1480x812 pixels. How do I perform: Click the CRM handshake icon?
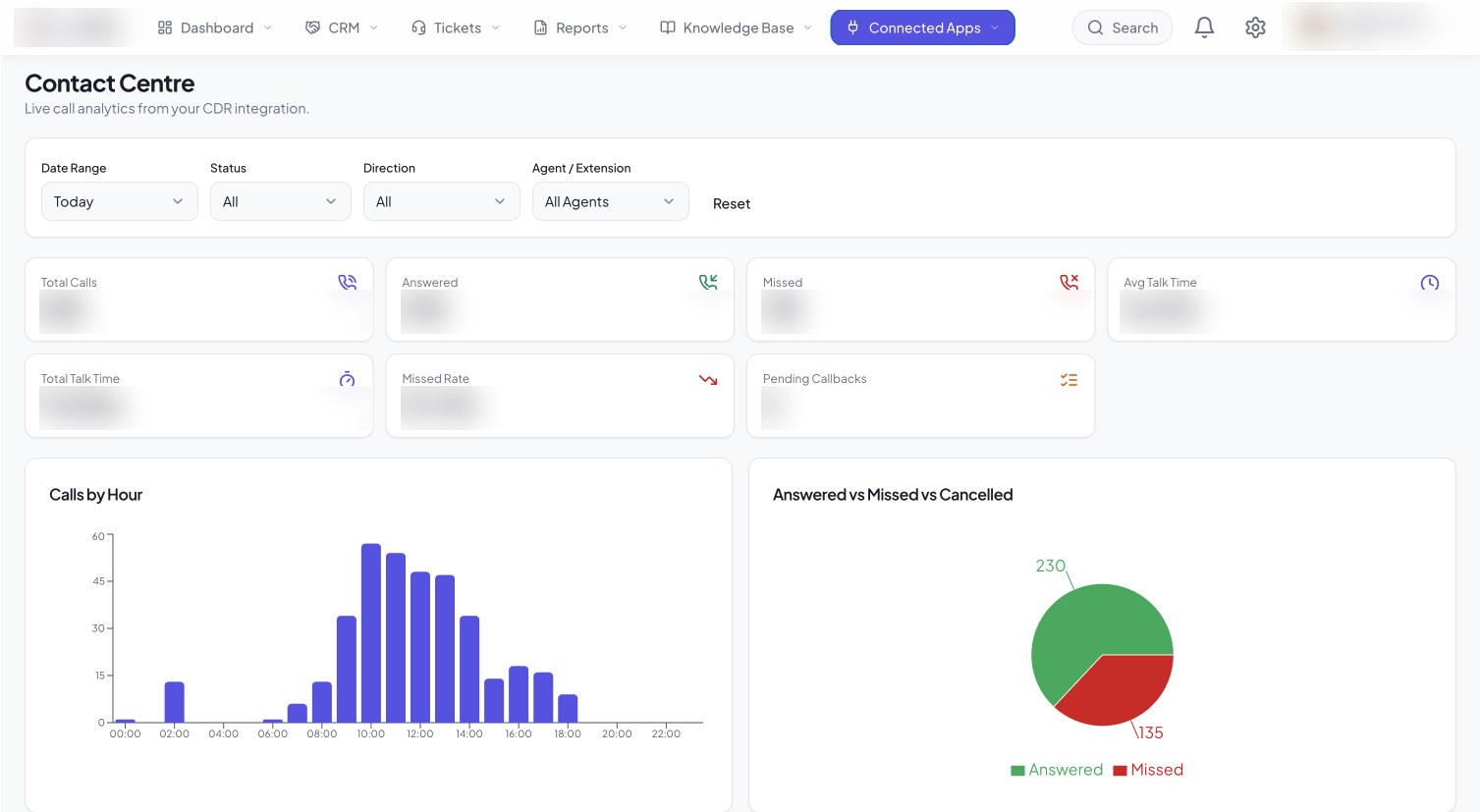(x=312, y=27)
